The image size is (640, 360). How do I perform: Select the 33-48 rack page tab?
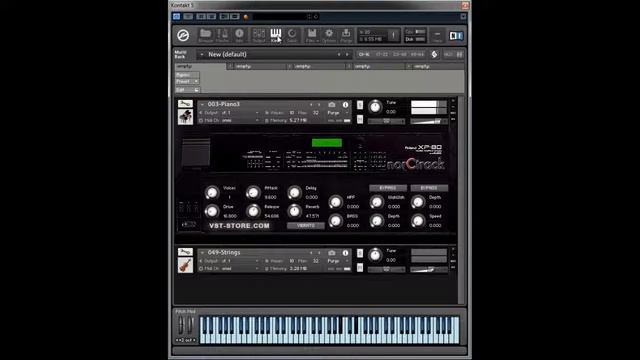tap(400, 54)
